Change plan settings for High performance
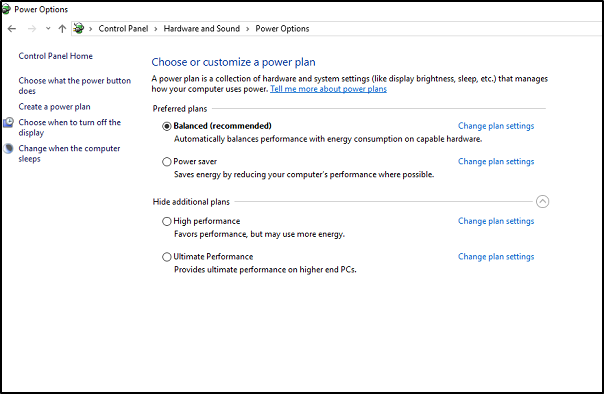 496,221
